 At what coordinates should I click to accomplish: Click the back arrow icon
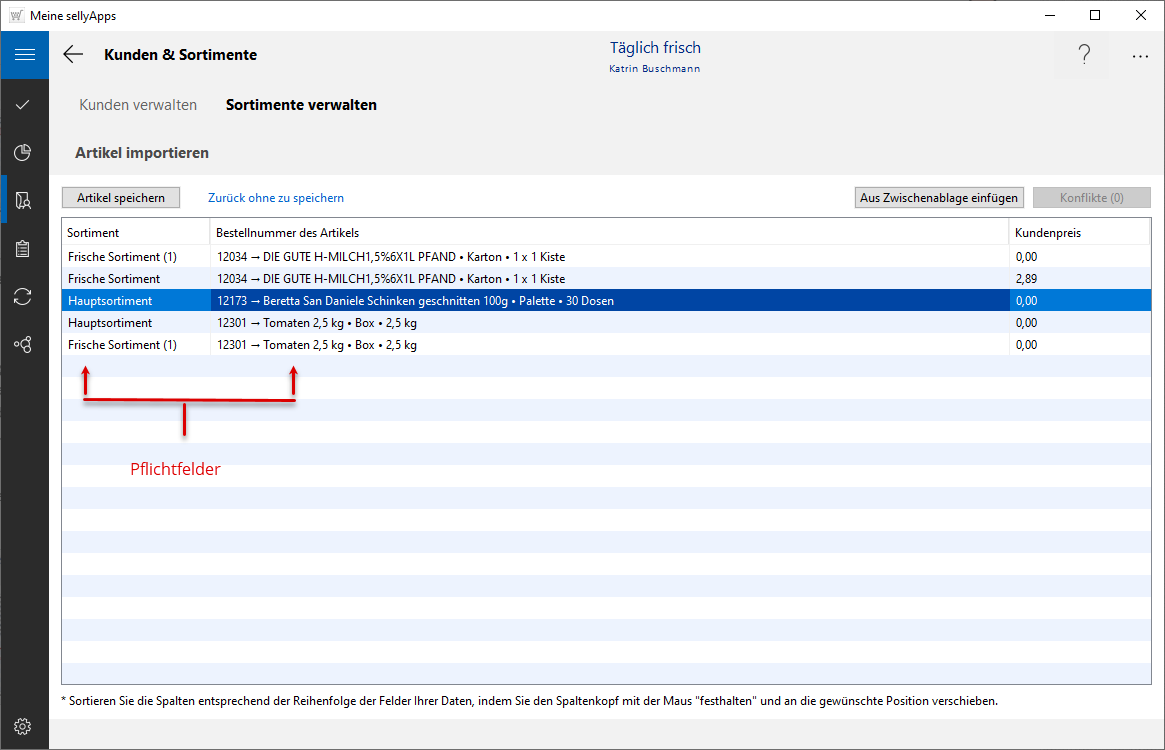(73, 55)
